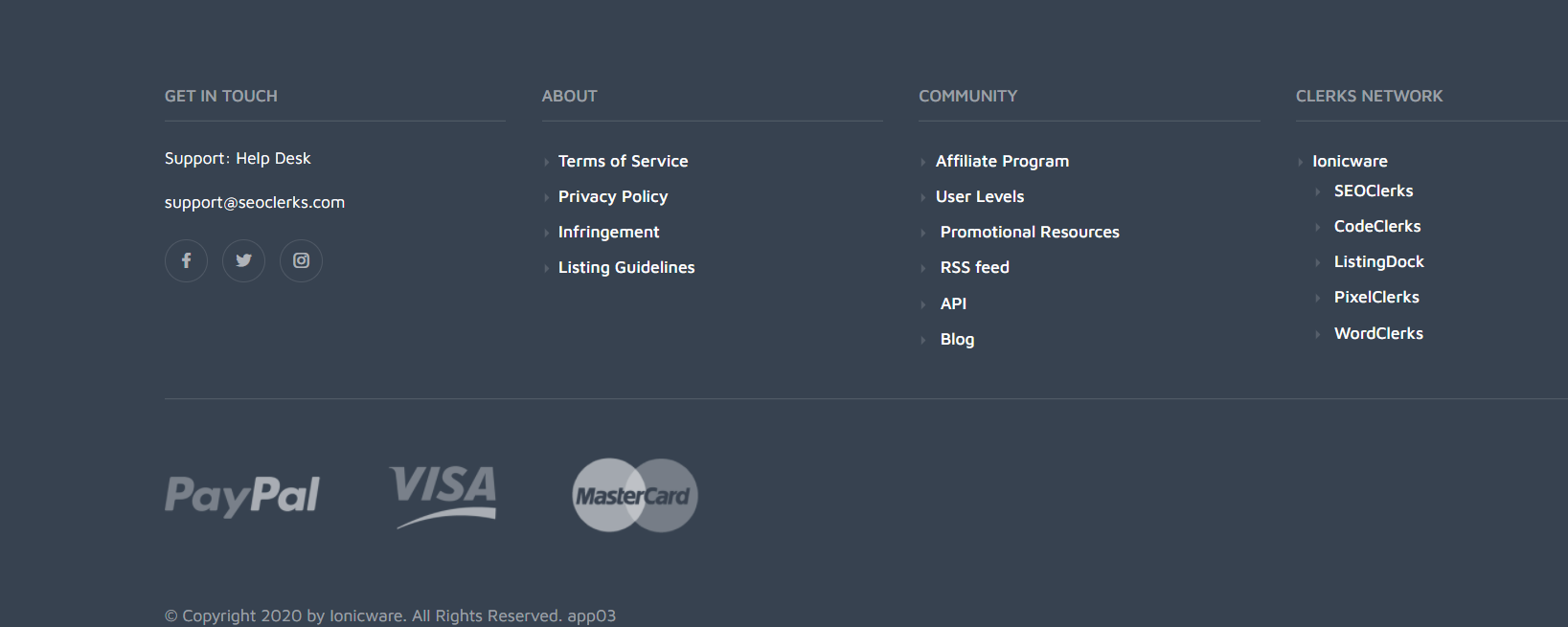
Task: Visit the Instagram social icon
Action: tap(301, 260)
